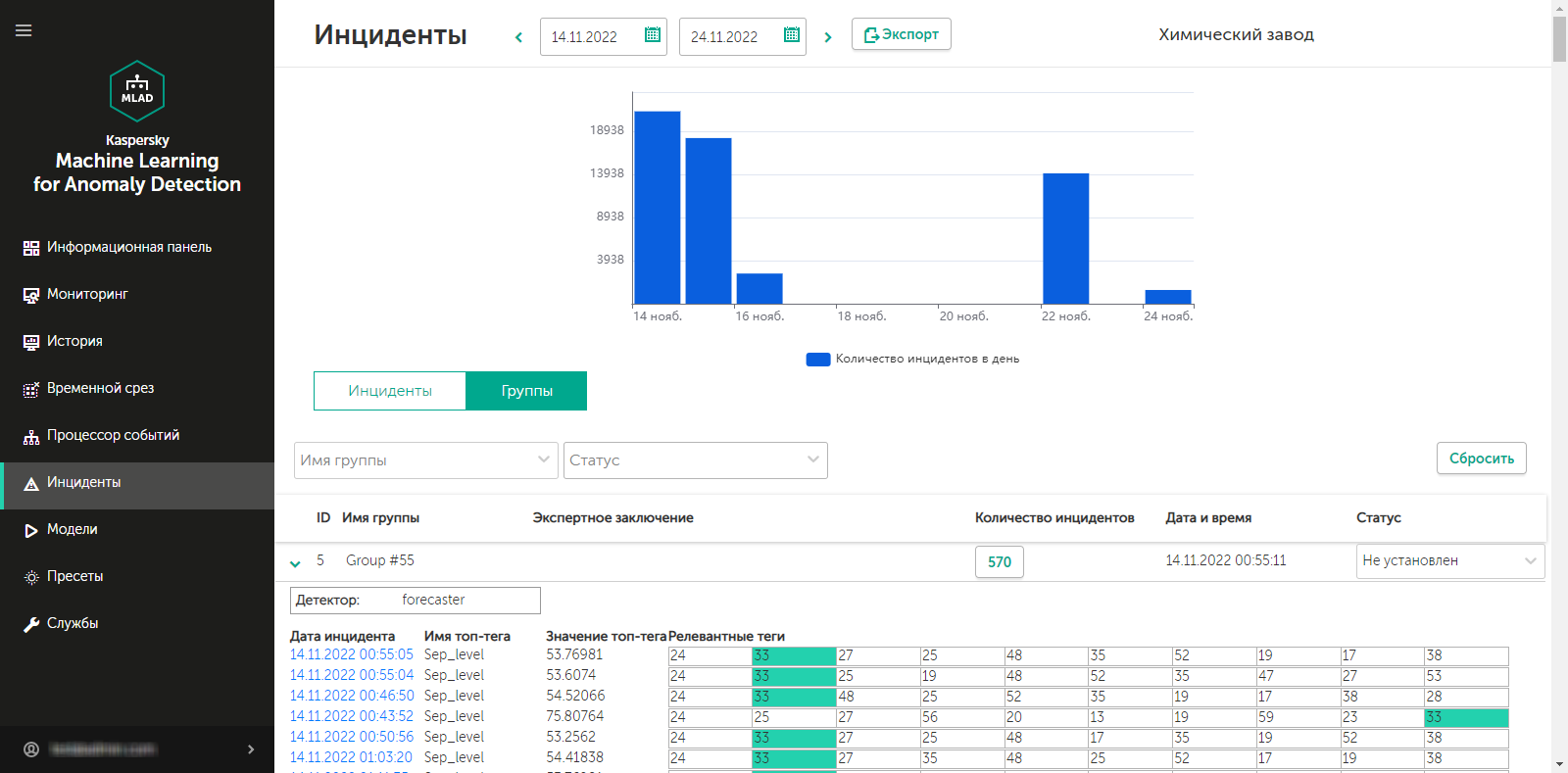Click the 570 incidents count button
The height and width of the screenshot is (773, 1568).
click(x=999, y=562)
